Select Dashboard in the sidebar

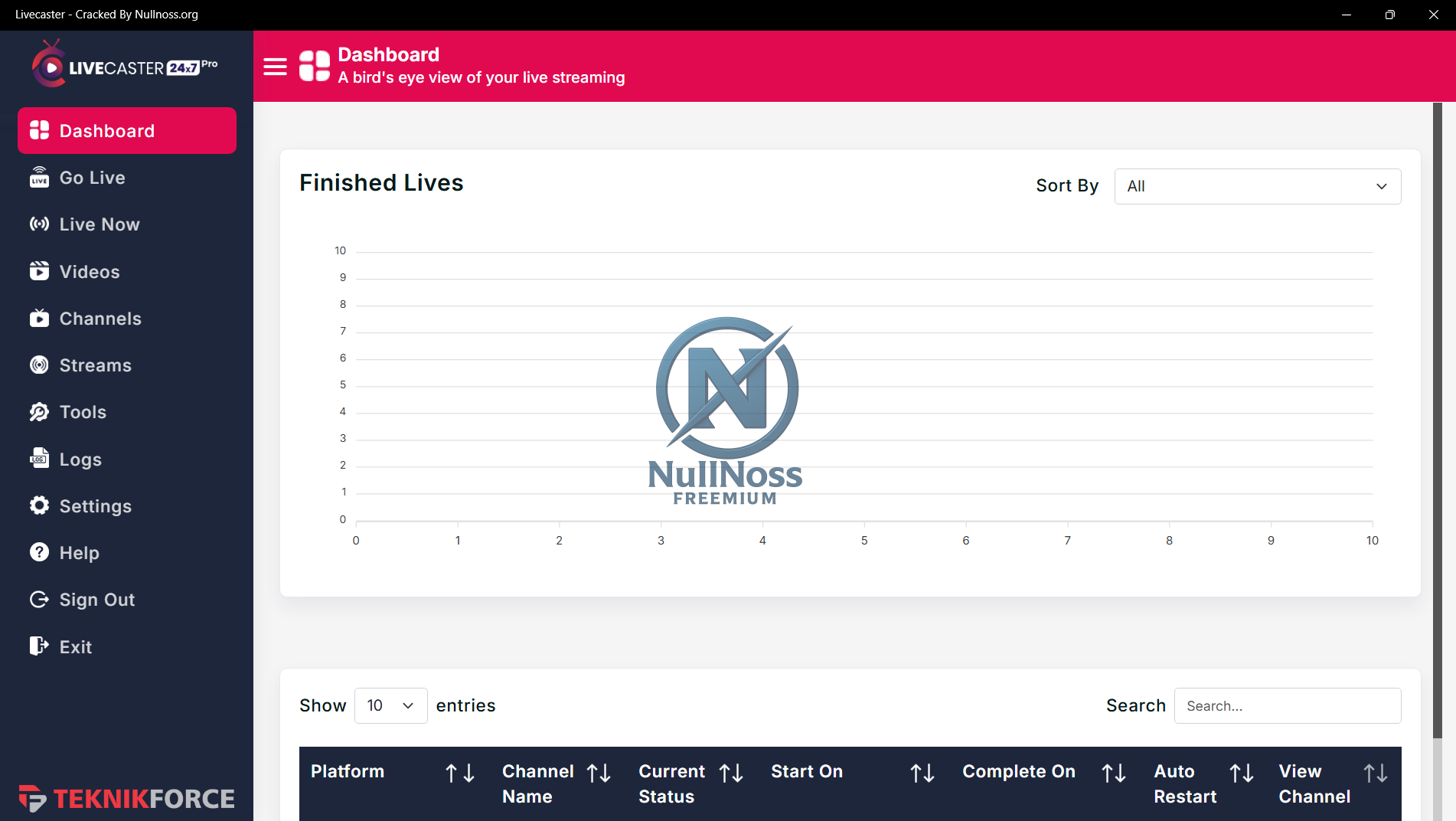(127, 131)
